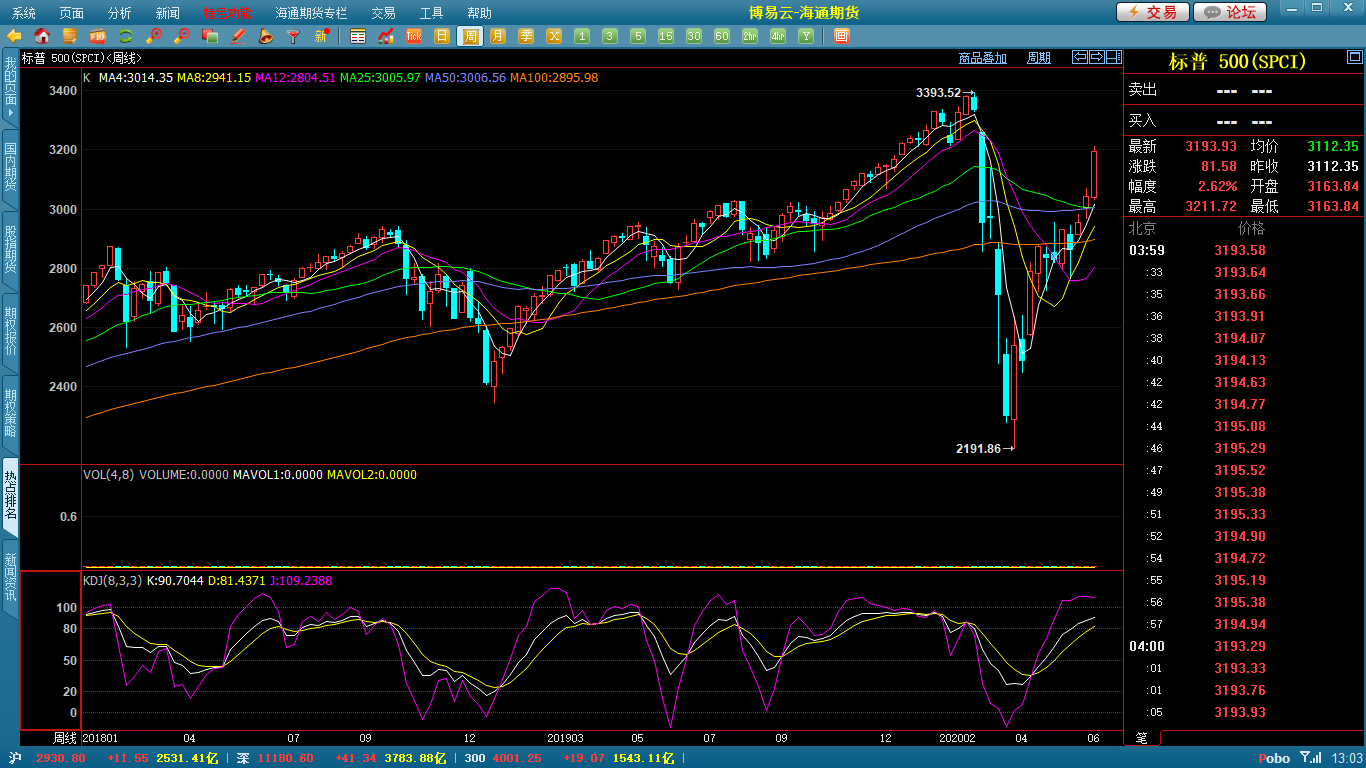
Task: Switch chart to 2hr period
Action: 750,36
